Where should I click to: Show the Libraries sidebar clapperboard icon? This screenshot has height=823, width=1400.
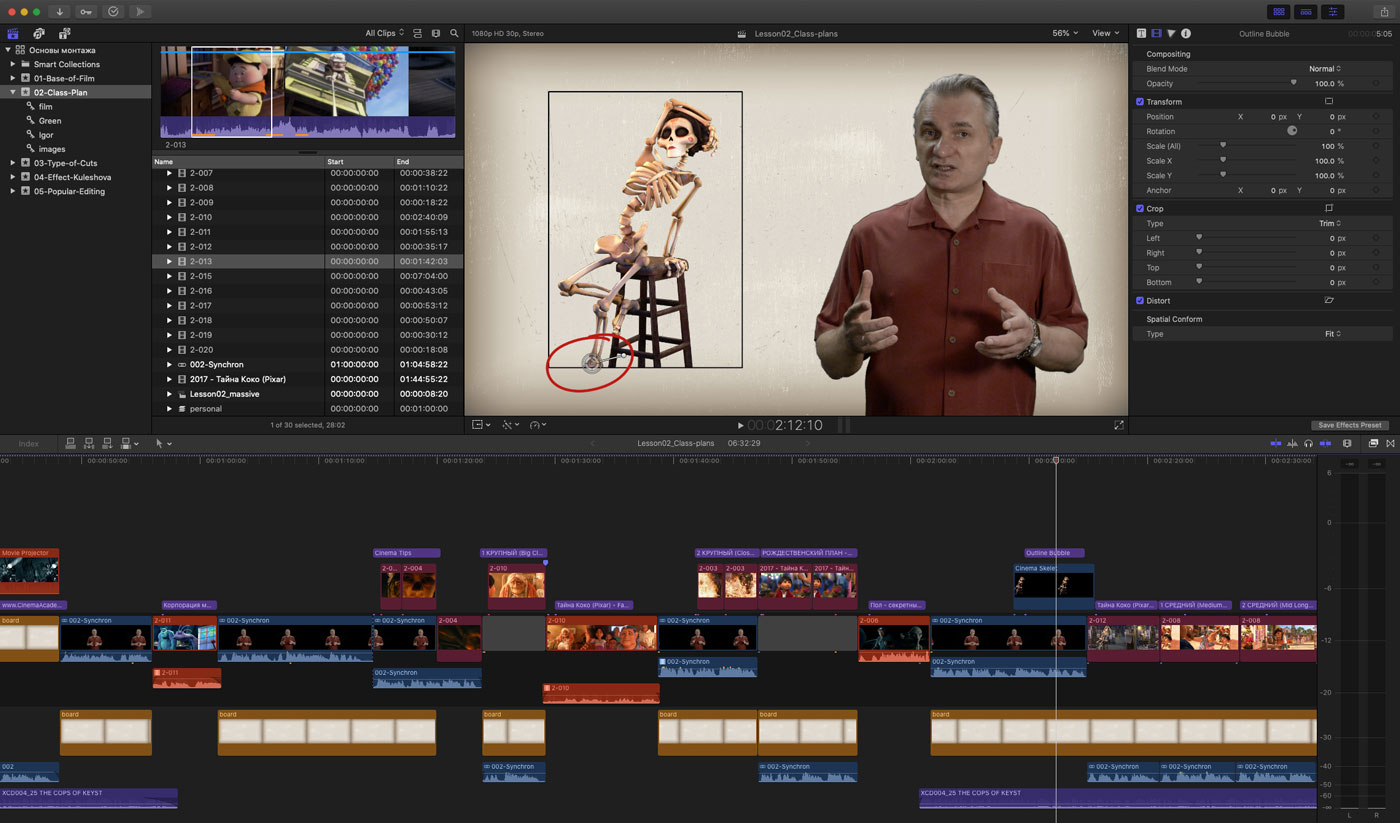pos(13,33)
